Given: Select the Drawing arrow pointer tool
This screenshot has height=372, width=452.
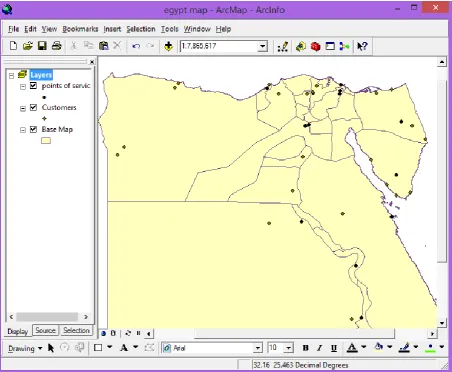Looking at the screenshot, I should tap(51, 348).
